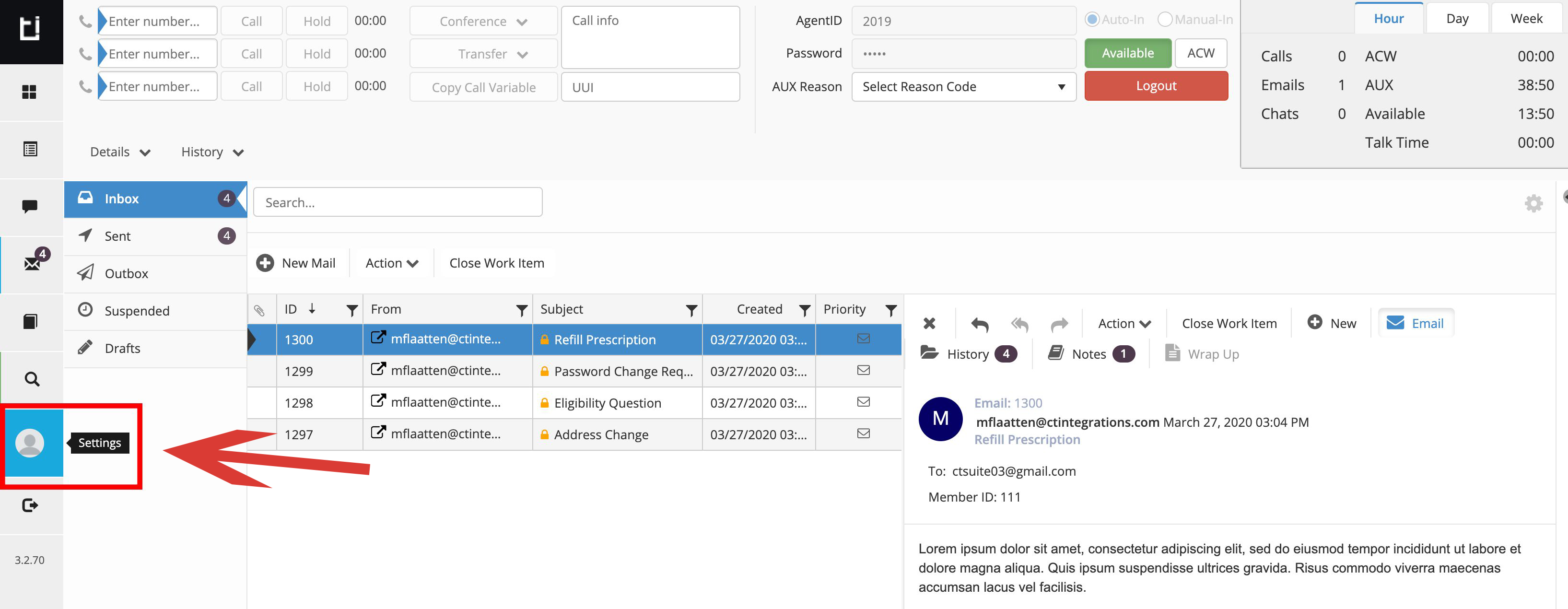The width and height of the screenshot is (1568, 609).
Task: Open the Outbox folder
Action: 155,273
